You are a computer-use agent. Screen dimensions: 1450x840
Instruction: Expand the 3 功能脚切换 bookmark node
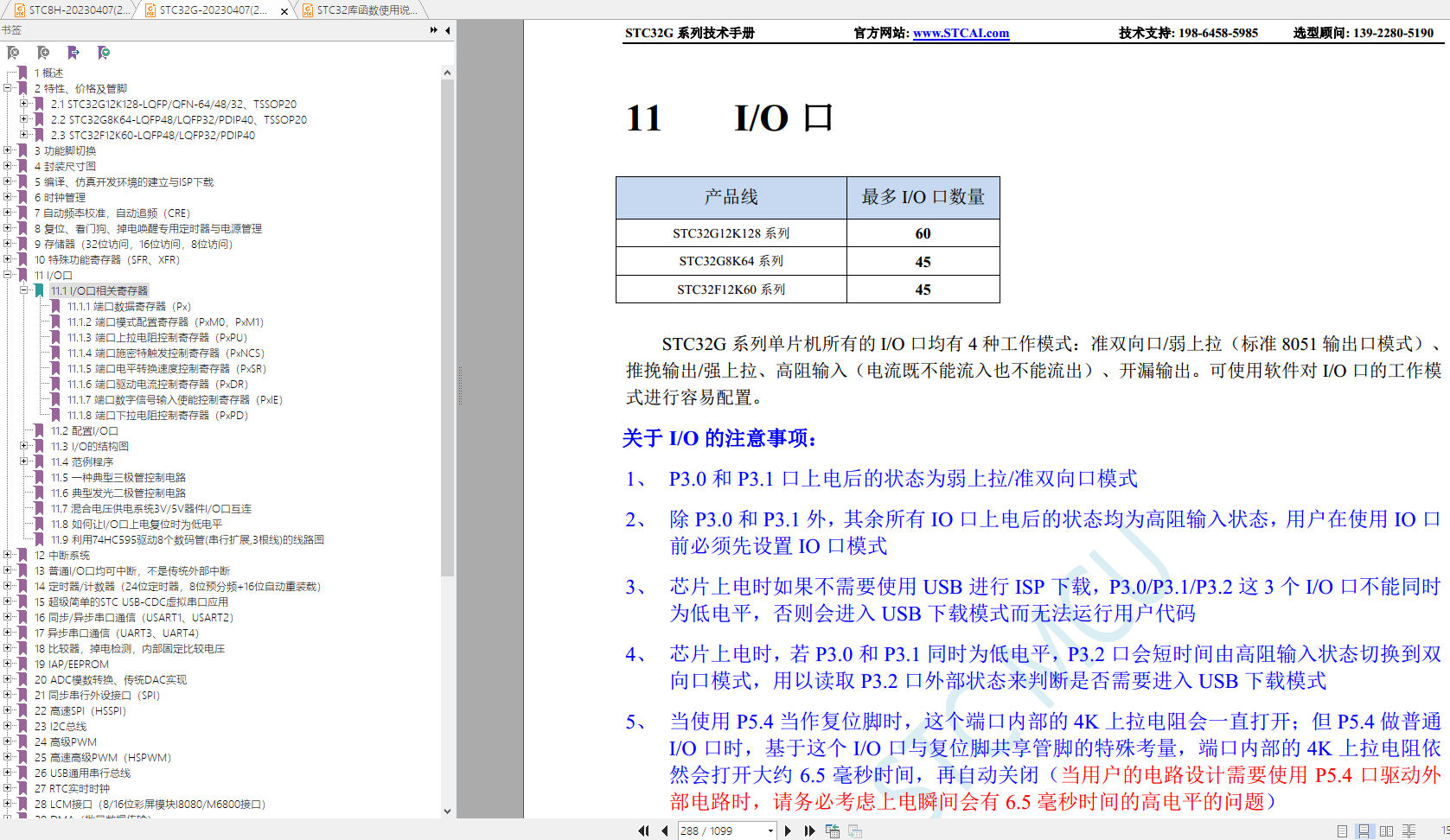pos(8,150)
